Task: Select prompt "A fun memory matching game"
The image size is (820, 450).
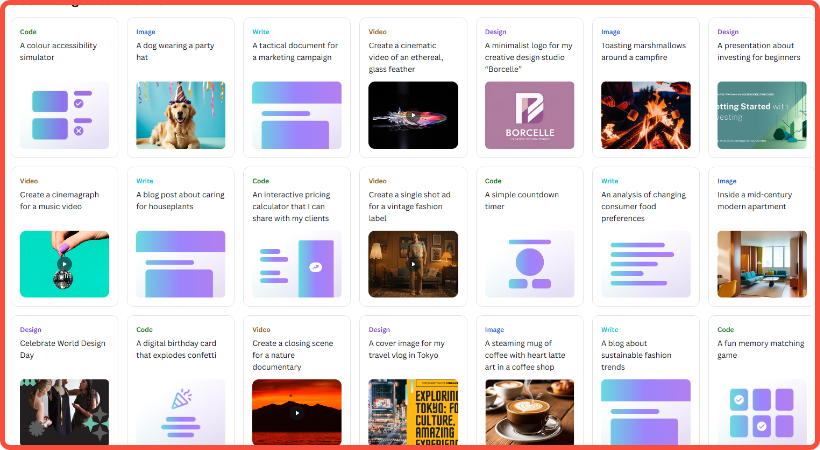Action: (761, 349)
